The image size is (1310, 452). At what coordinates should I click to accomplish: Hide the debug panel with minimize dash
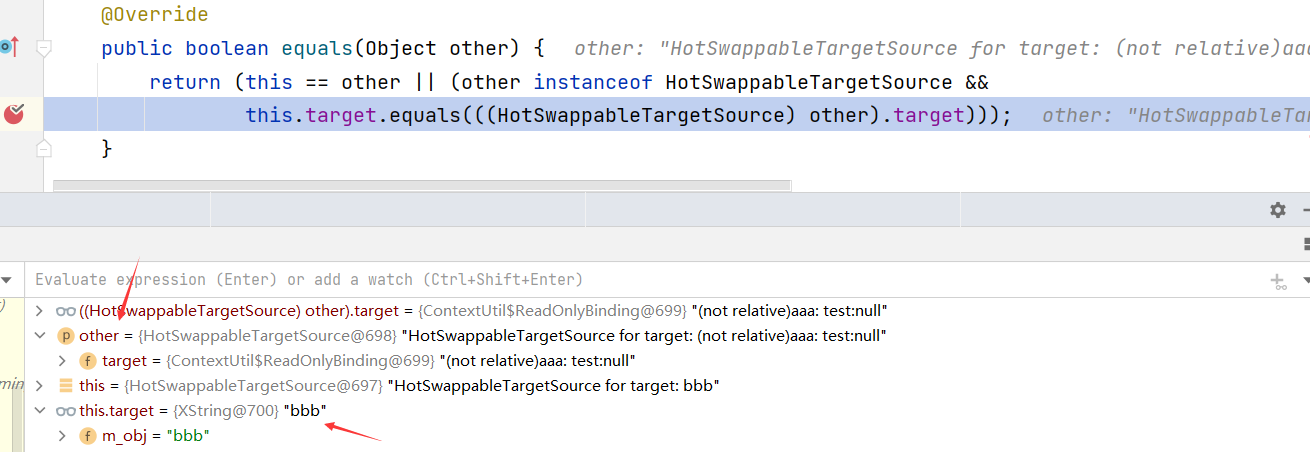[1305, 210]
